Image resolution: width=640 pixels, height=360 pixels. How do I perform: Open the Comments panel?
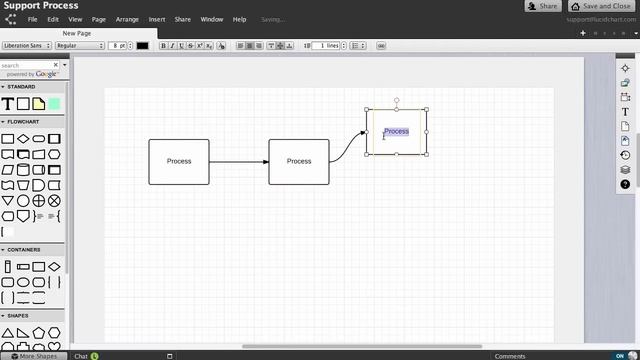pyautogui.click(x=510, y=356)
